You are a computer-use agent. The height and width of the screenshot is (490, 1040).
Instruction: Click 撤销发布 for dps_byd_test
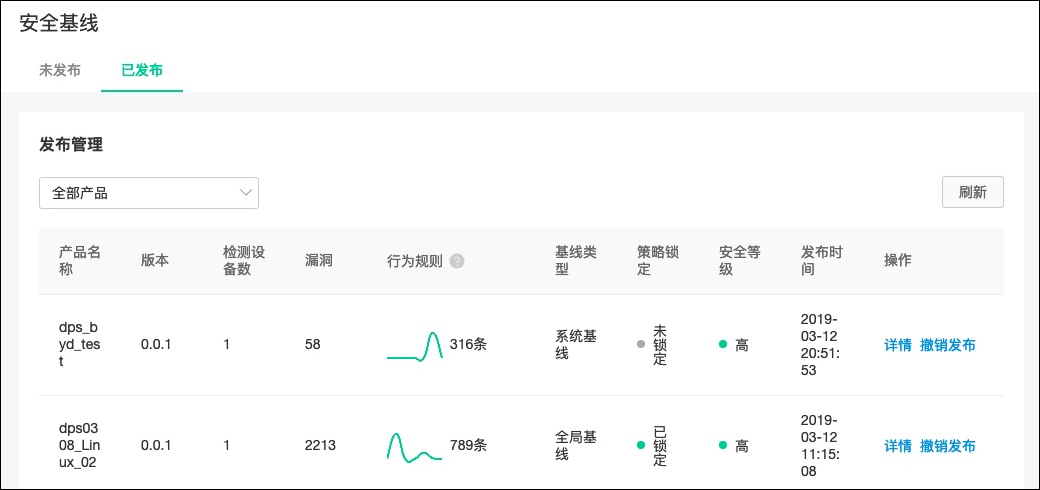point(948,345)
